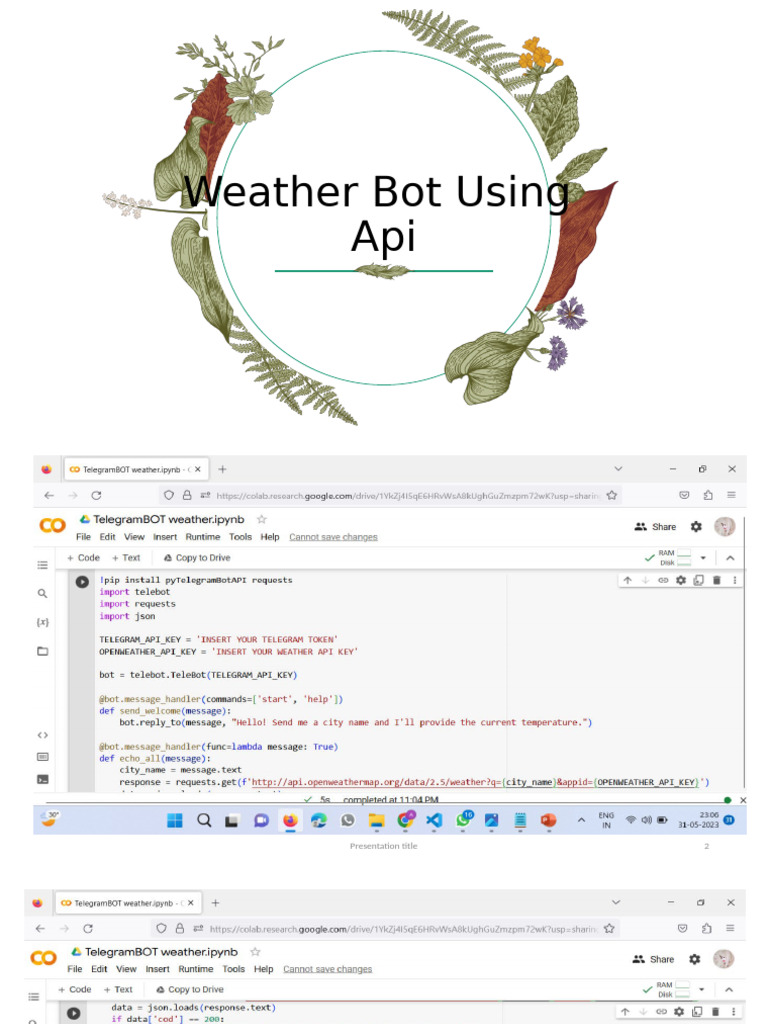Reload the page in the lower Firefox window
Viewport: 768px width, 1024px height.
88,928
